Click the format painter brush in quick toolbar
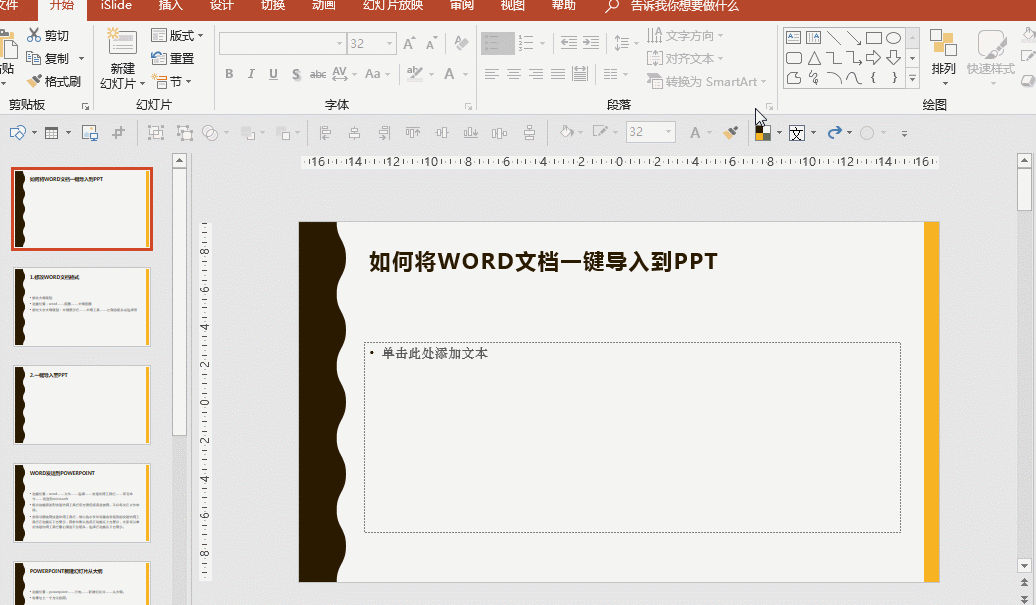Image resolution: width=1036 pixels, height=605 pixels. pos(730,133)
